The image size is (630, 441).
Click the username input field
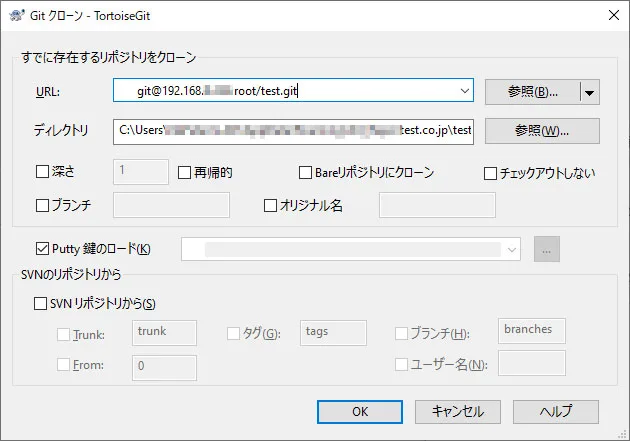[x=532, y=363]
